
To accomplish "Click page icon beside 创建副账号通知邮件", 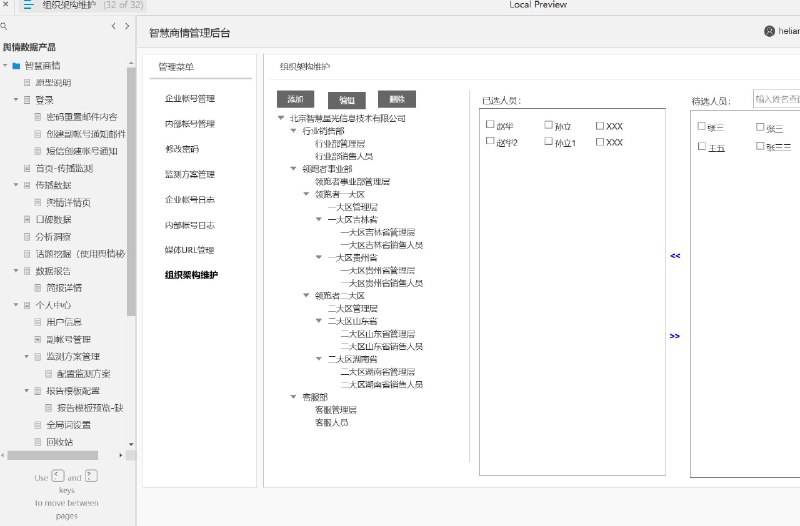I will pyautogui.click(x=38, y=134).
